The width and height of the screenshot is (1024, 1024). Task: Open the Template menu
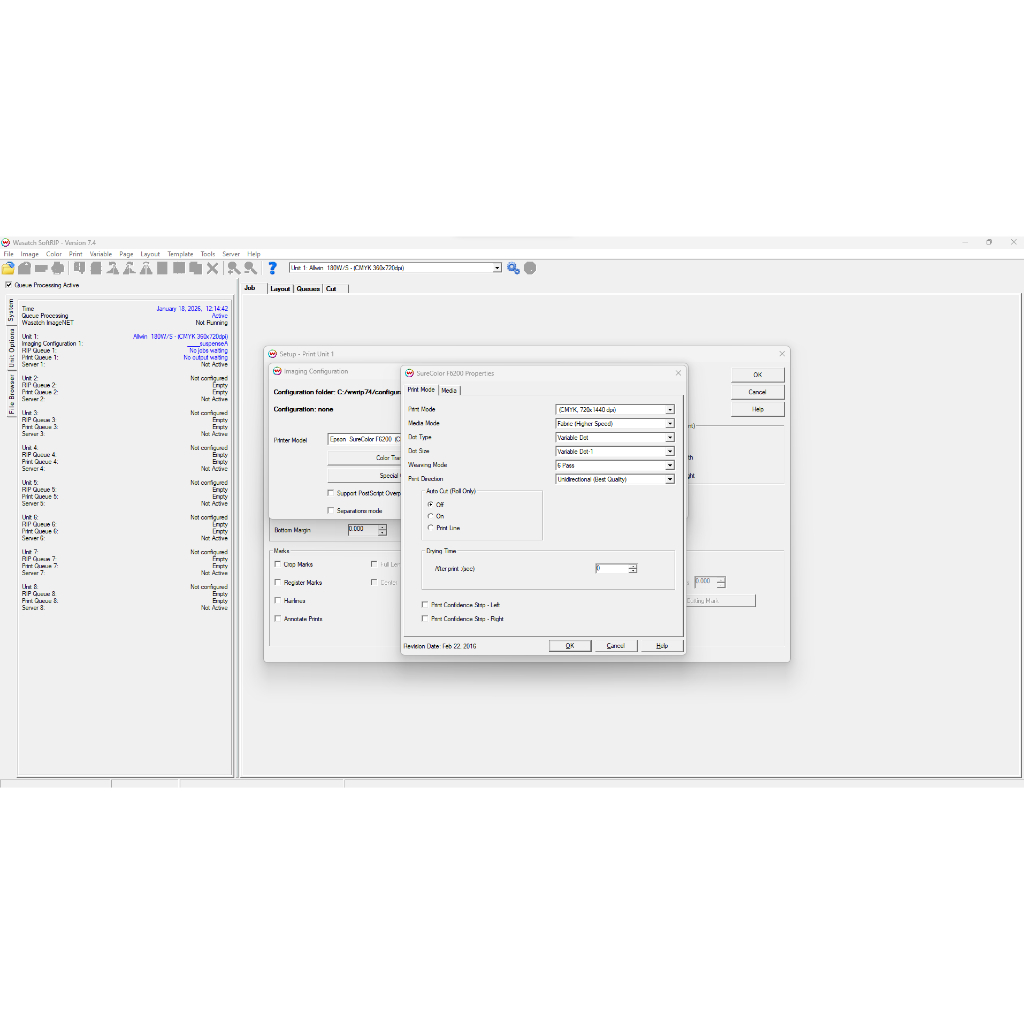tap(180, 254)
